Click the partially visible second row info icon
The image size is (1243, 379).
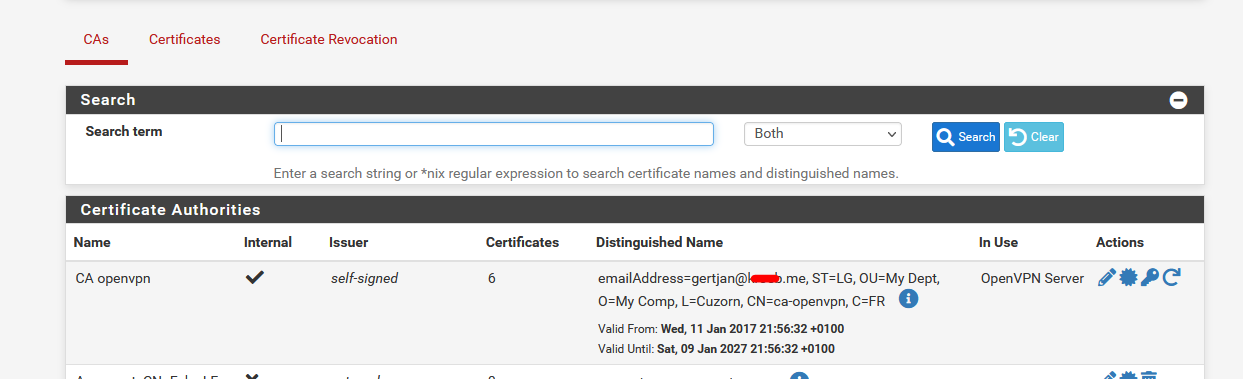coord(799,376)
